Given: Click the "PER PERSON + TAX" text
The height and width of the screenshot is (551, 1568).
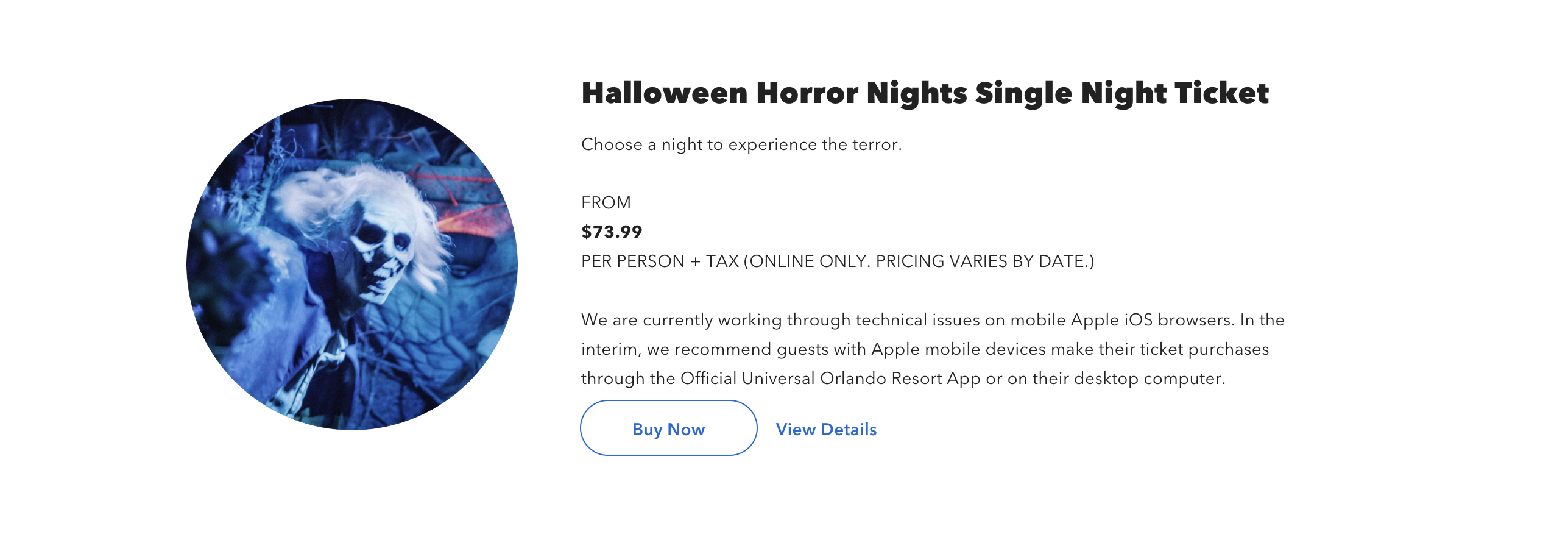Looking at the screenshot, I should pyautogui.click(x=660, y=261).
